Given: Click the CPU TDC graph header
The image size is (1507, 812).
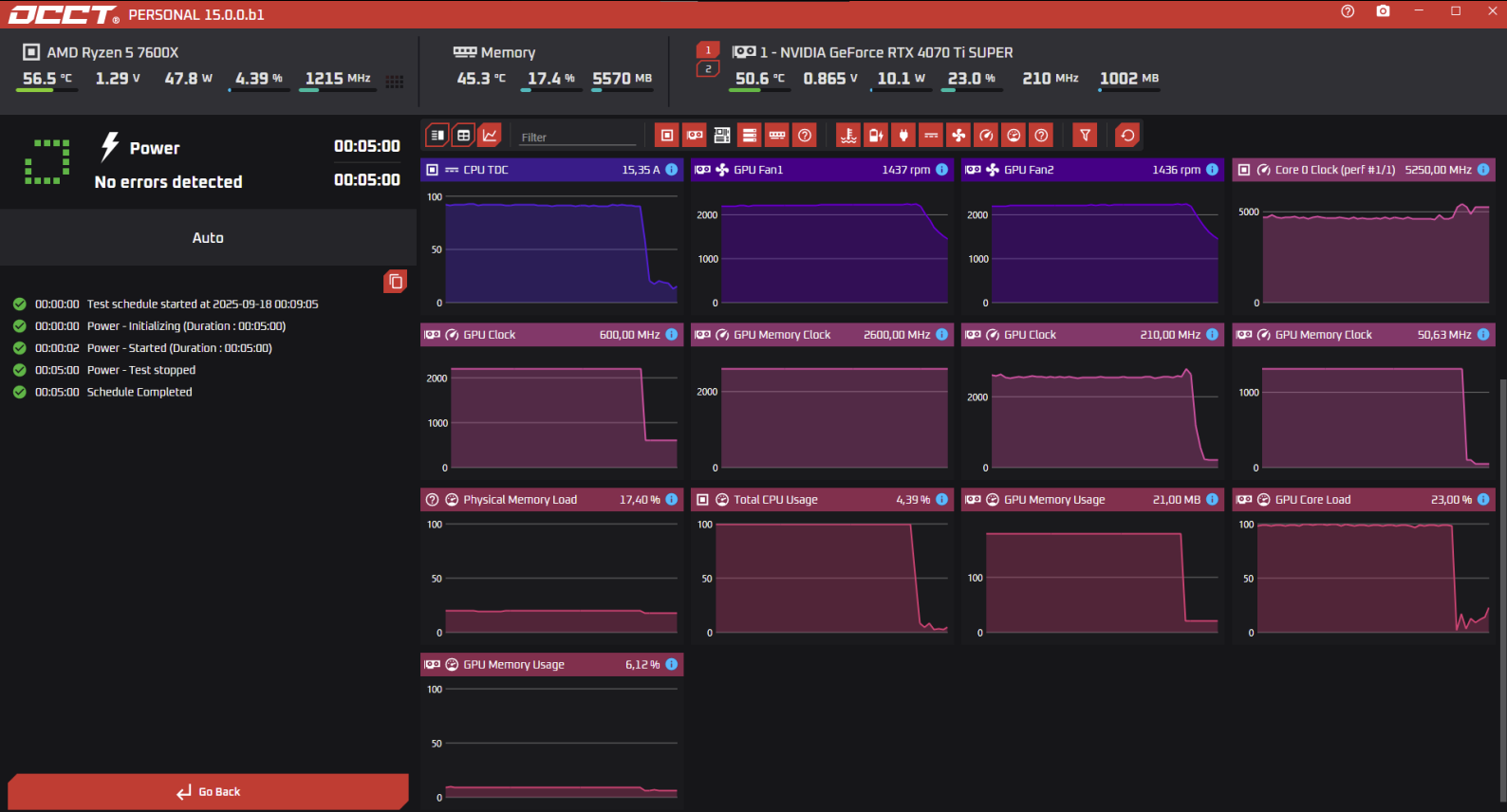Looking at the screenshot, I should (551, 170).
